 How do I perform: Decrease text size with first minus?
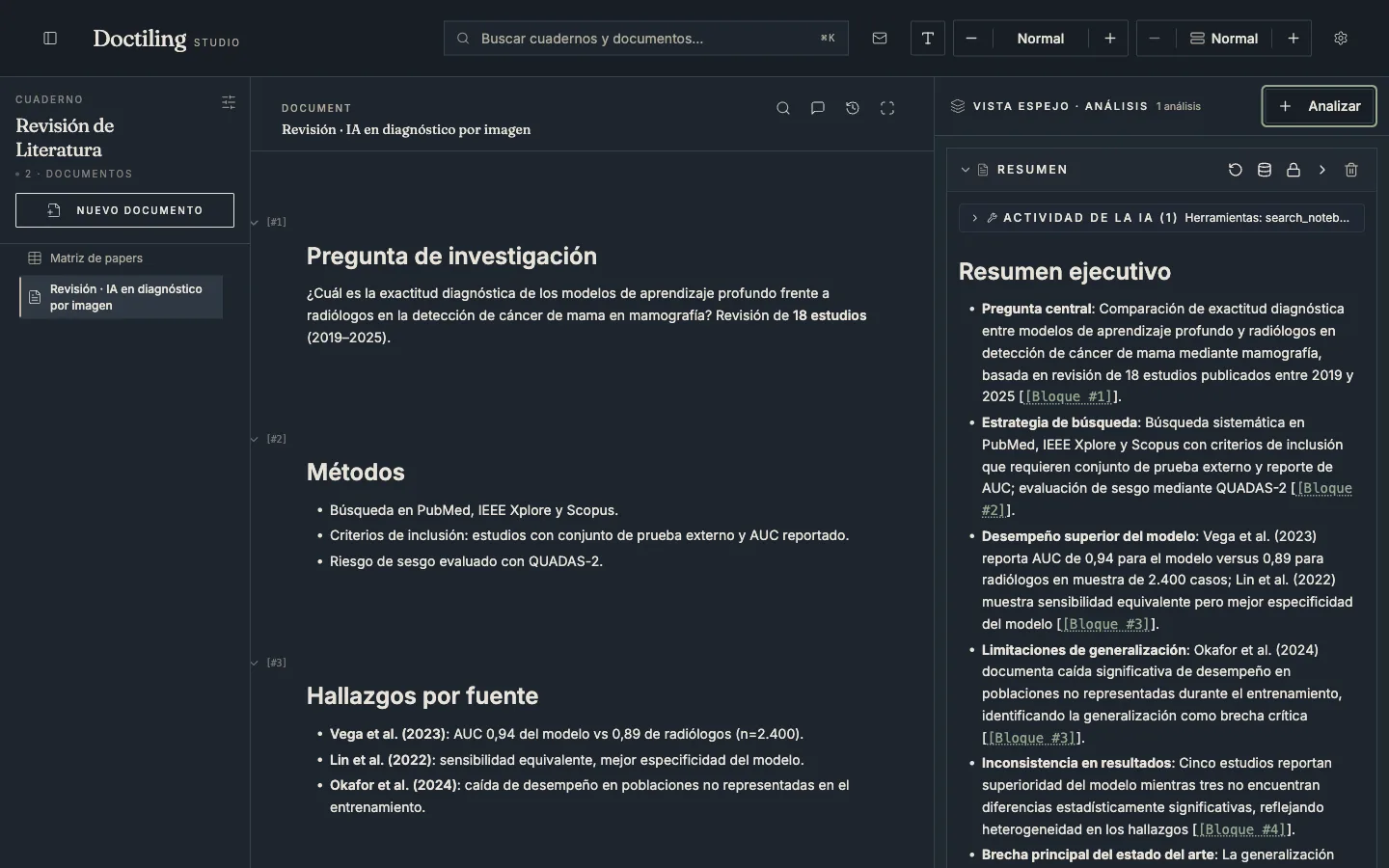971,39
